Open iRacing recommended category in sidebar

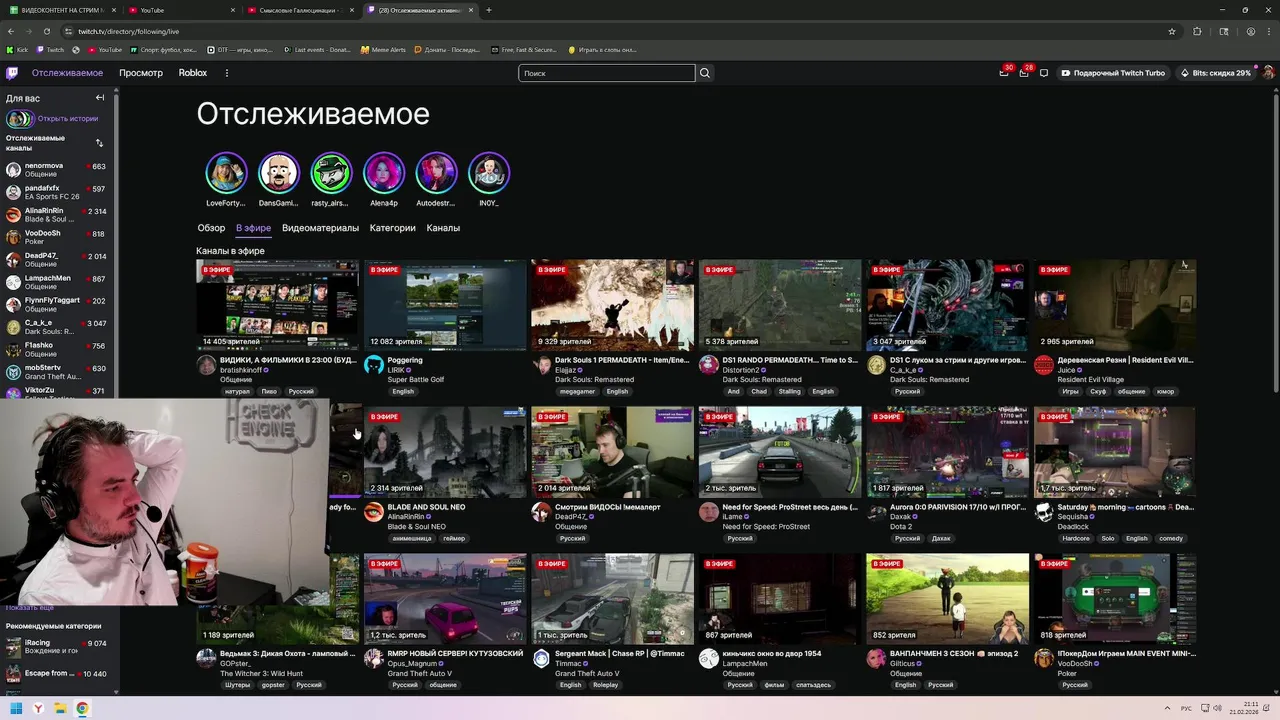pyautogui.click(x=57, y=647)
